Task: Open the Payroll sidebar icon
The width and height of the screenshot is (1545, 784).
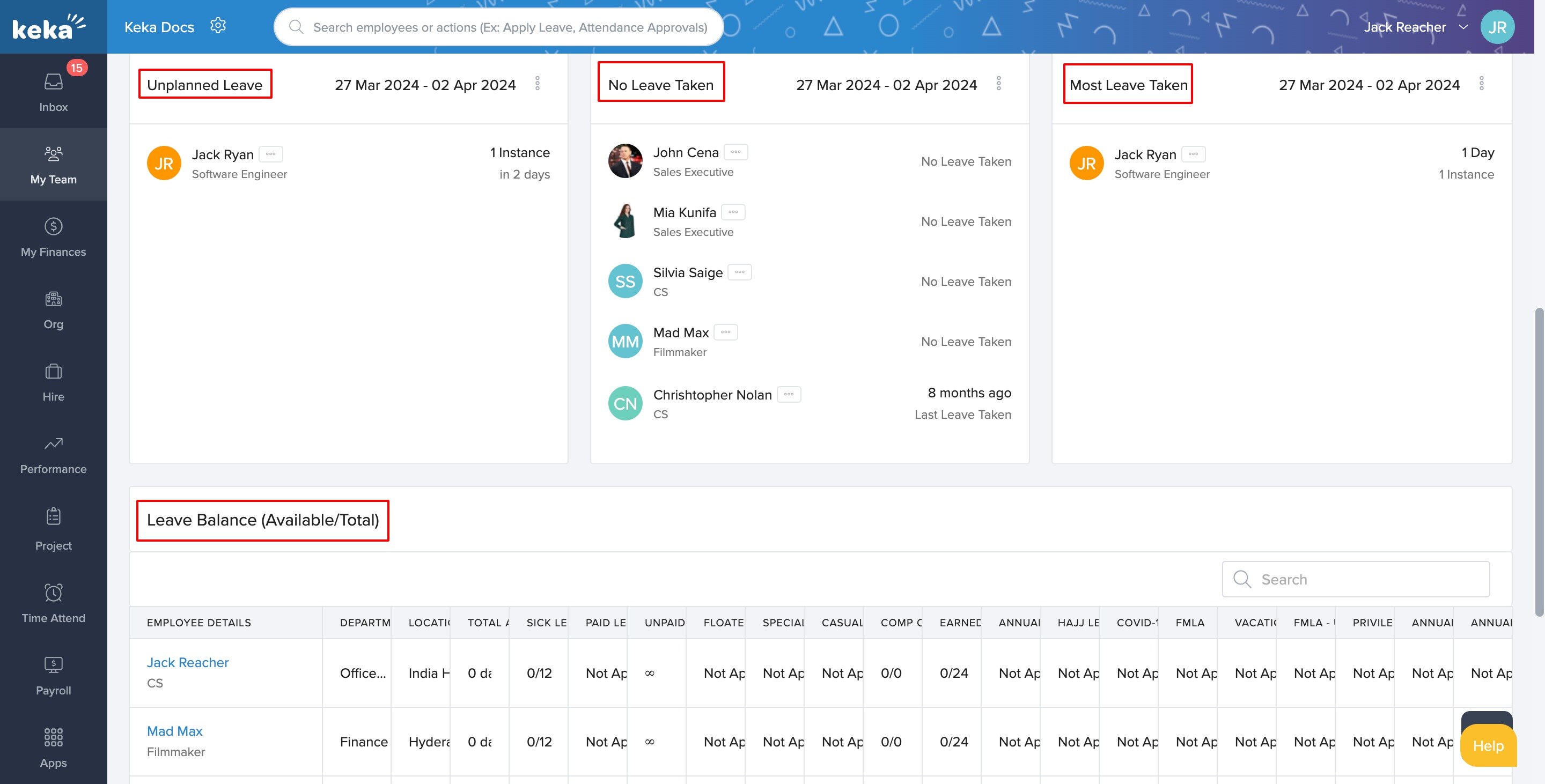Action: point(54,665)
